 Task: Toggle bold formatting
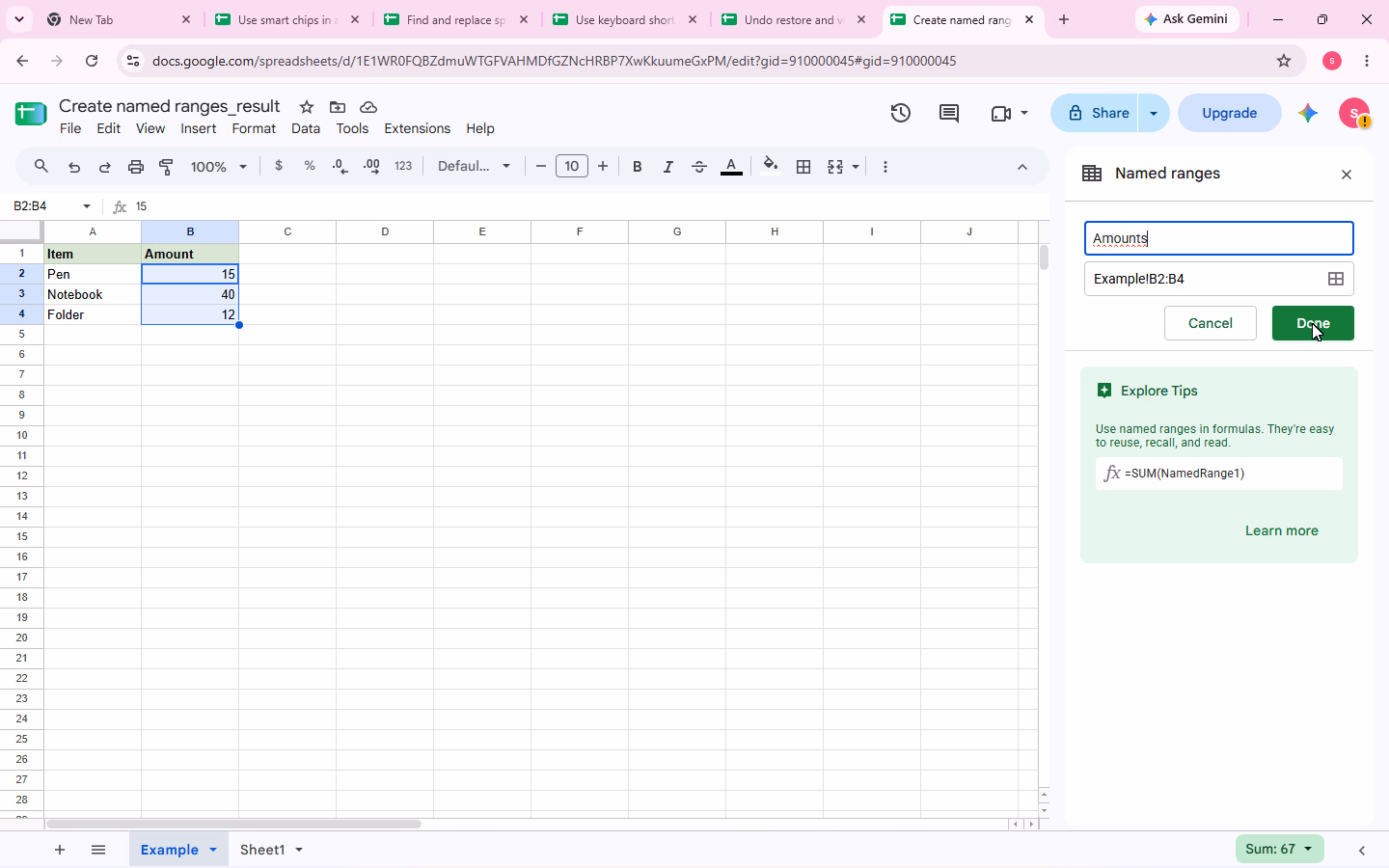(x=637, y=167)
